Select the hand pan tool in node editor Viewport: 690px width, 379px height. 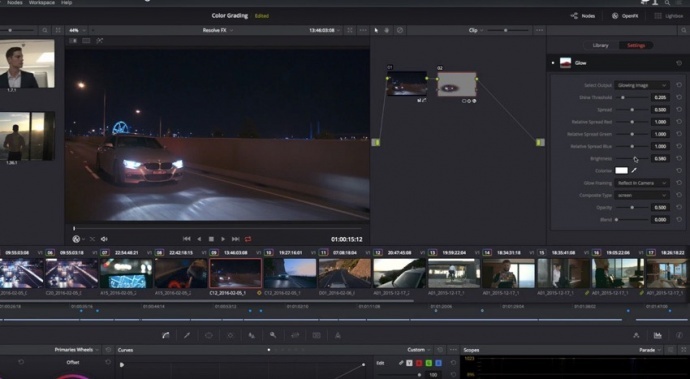[387, 30]
